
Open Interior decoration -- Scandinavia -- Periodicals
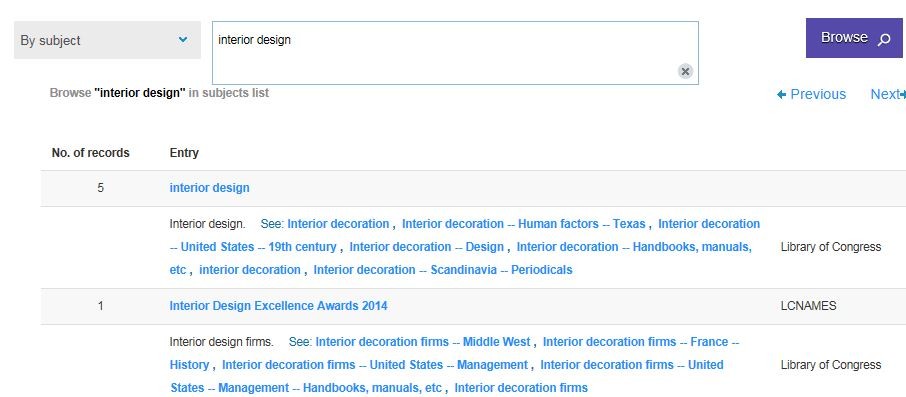443,270
